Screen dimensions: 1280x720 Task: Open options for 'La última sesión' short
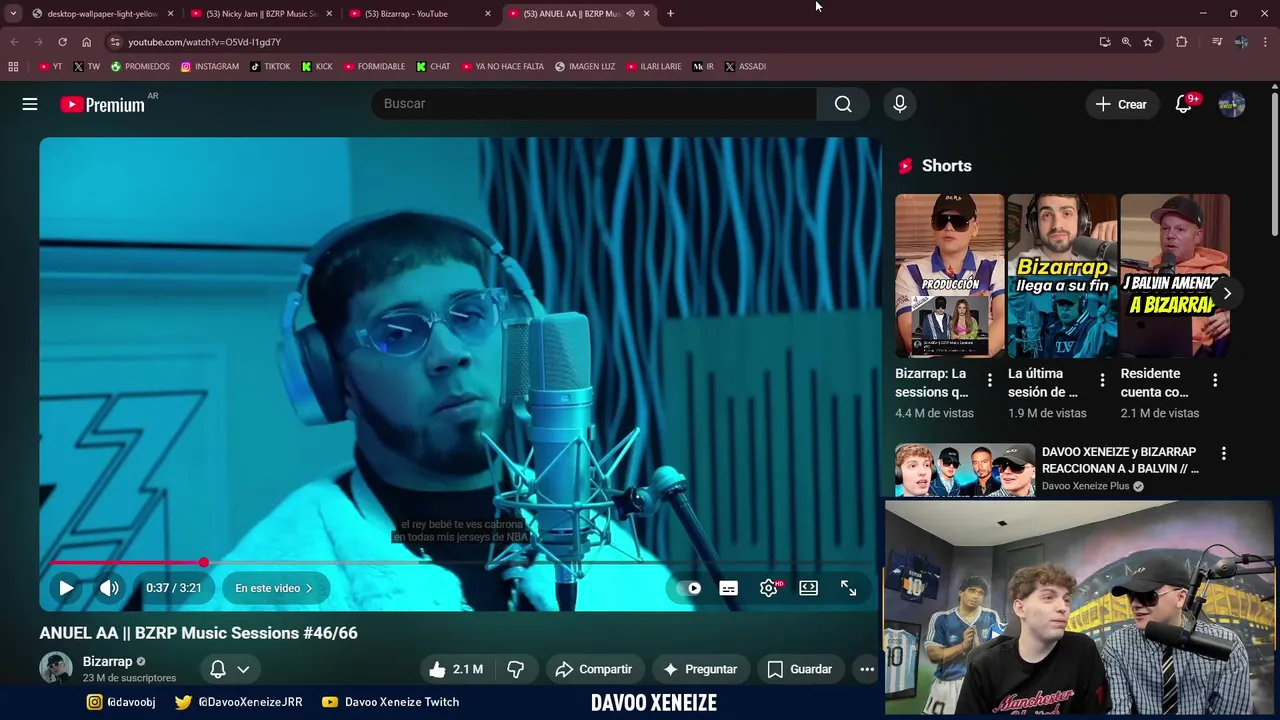pyautogui.click(x=1102, y=380)
